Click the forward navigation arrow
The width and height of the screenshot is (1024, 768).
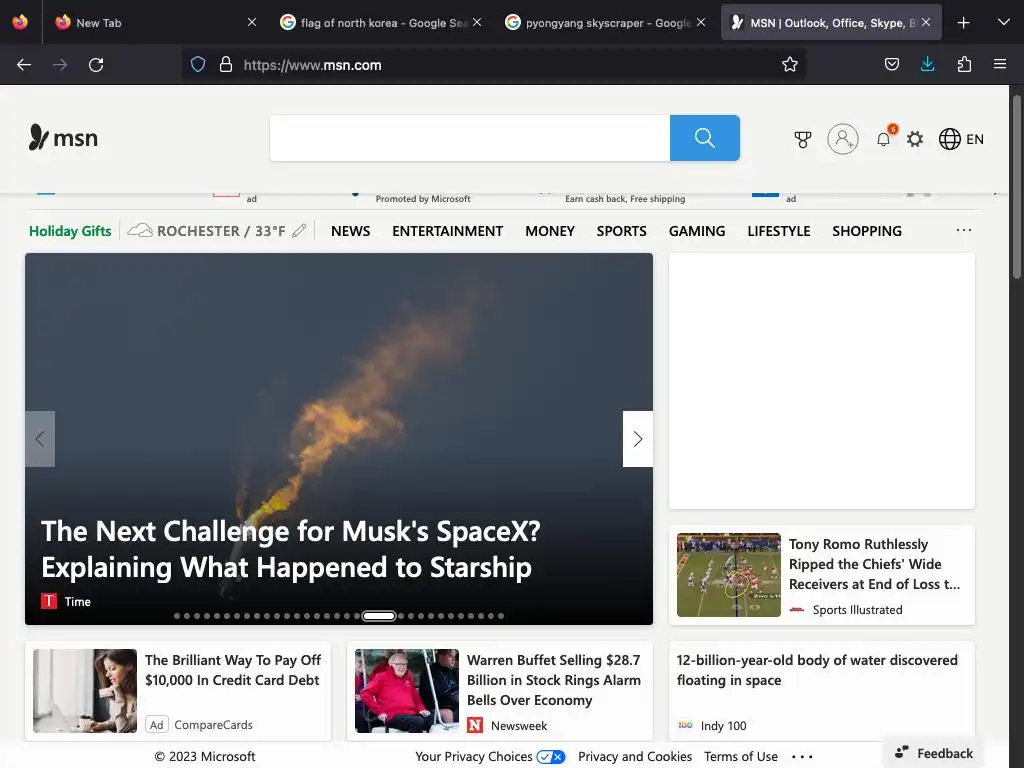(x=60, y=65)
